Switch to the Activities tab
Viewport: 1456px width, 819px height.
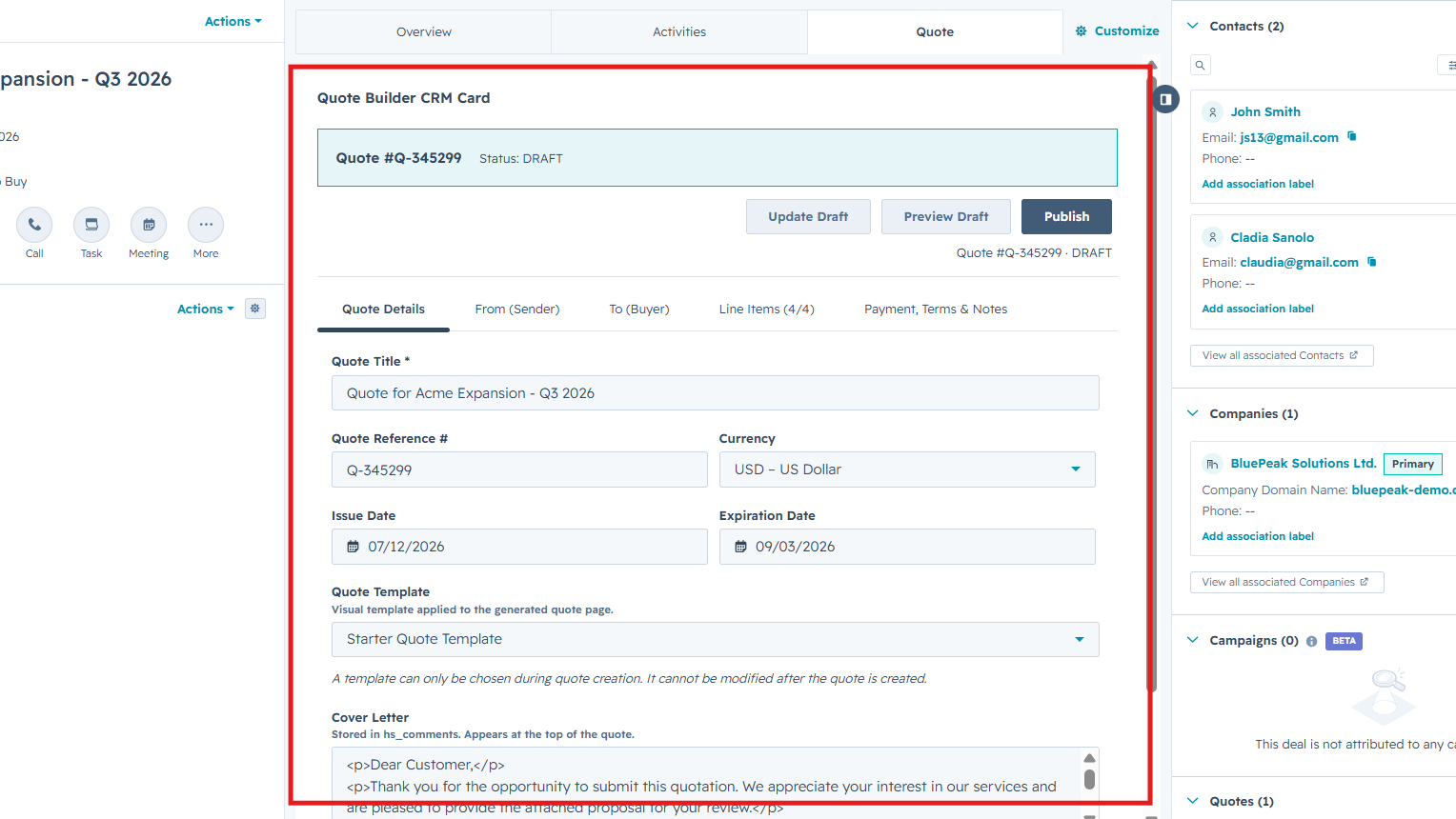click(x=679, y=31)
